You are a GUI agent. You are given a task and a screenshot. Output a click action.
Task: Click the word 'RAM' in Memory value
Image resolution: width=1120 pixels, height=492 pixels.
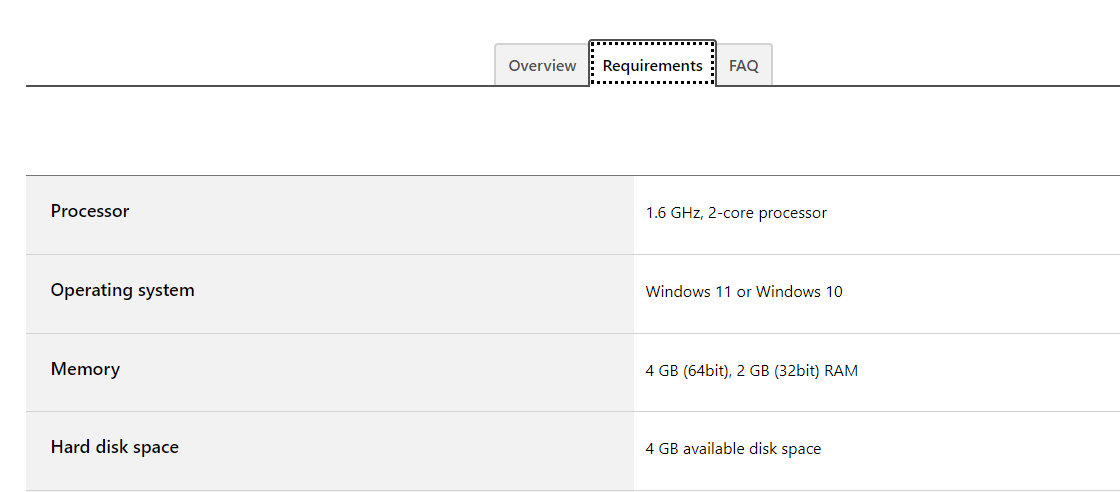(x=841, y=371)
